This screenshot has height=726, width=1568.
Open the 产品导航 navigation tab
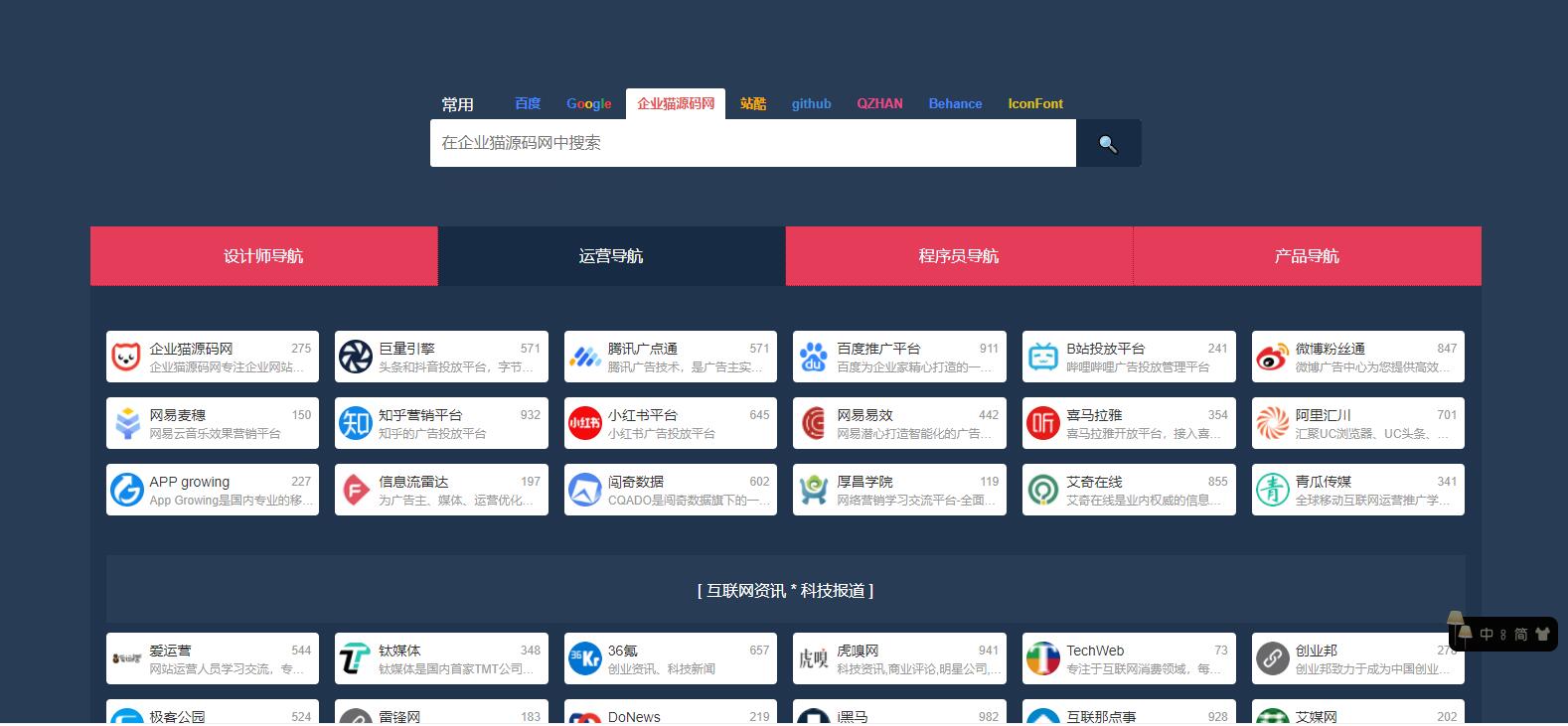click(1307, 256)
